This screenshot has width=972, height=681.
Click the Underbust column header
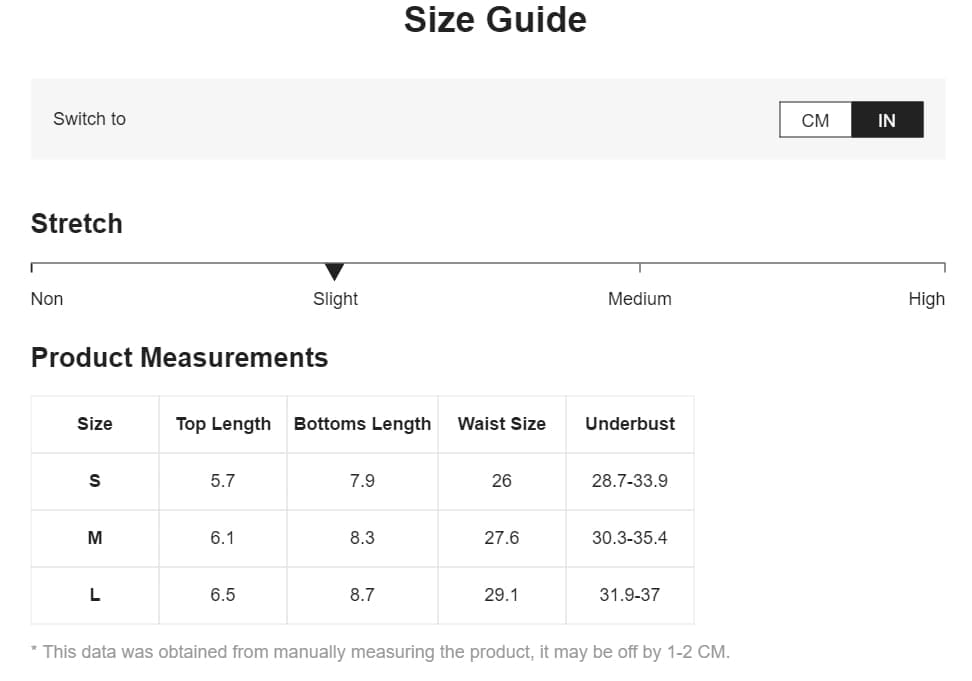click(630, 424)
